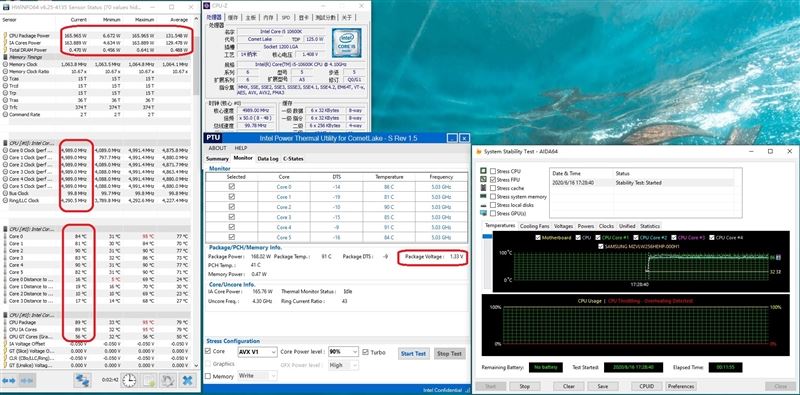
Task: Switch to PTU C-States tab
Action: 293,159
